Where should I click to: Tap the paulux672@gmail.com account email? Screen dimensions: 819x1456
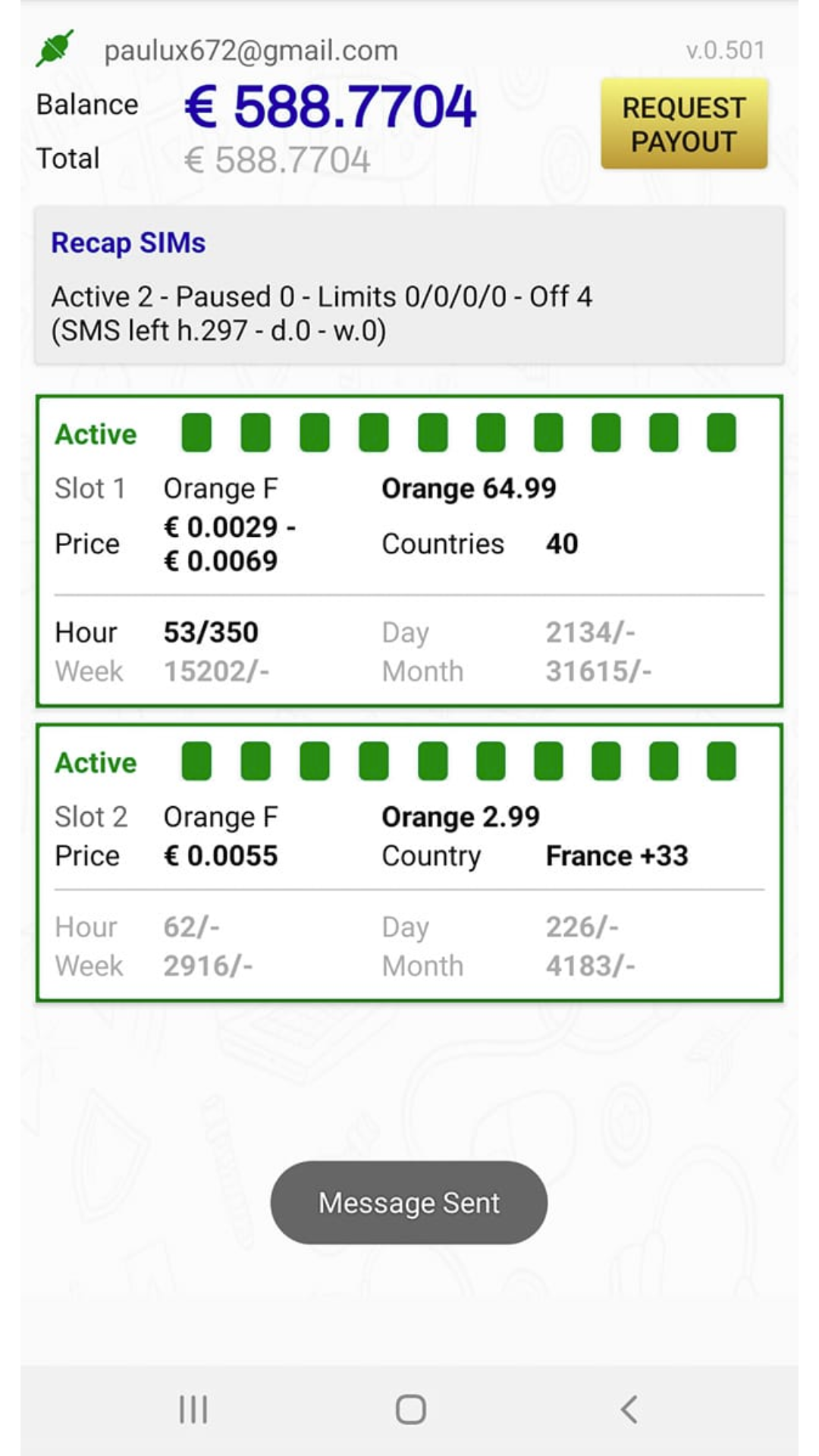(x=251, y=51)
